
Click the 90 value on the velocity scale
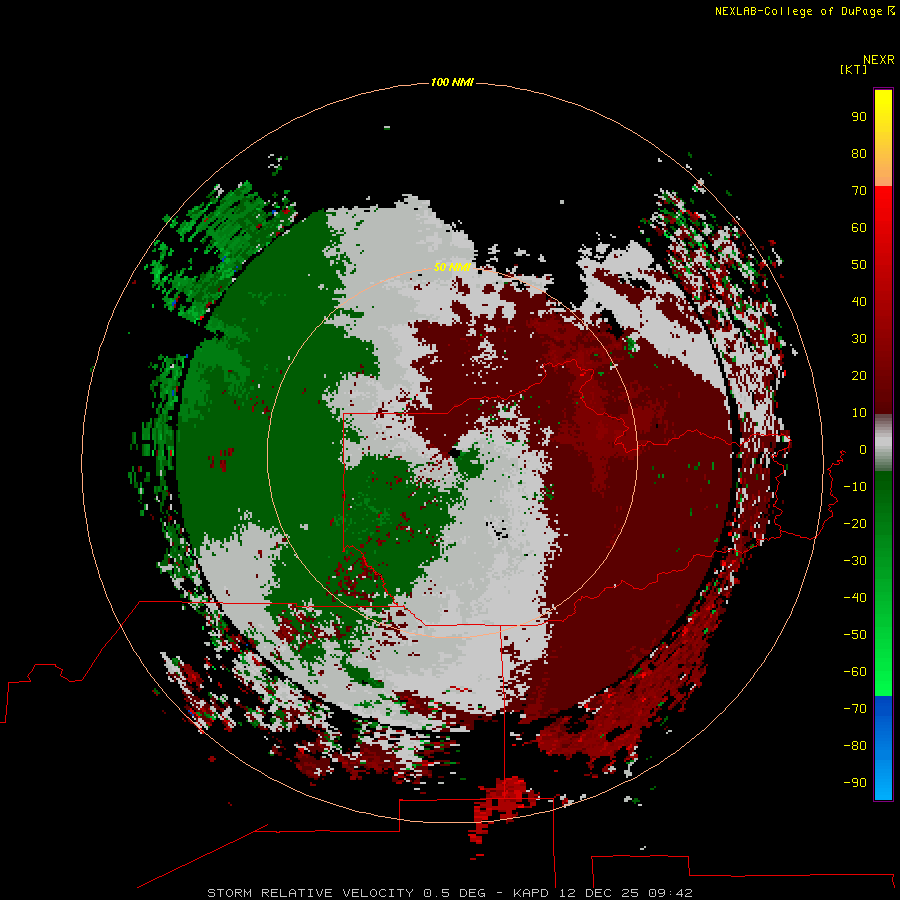859,117
